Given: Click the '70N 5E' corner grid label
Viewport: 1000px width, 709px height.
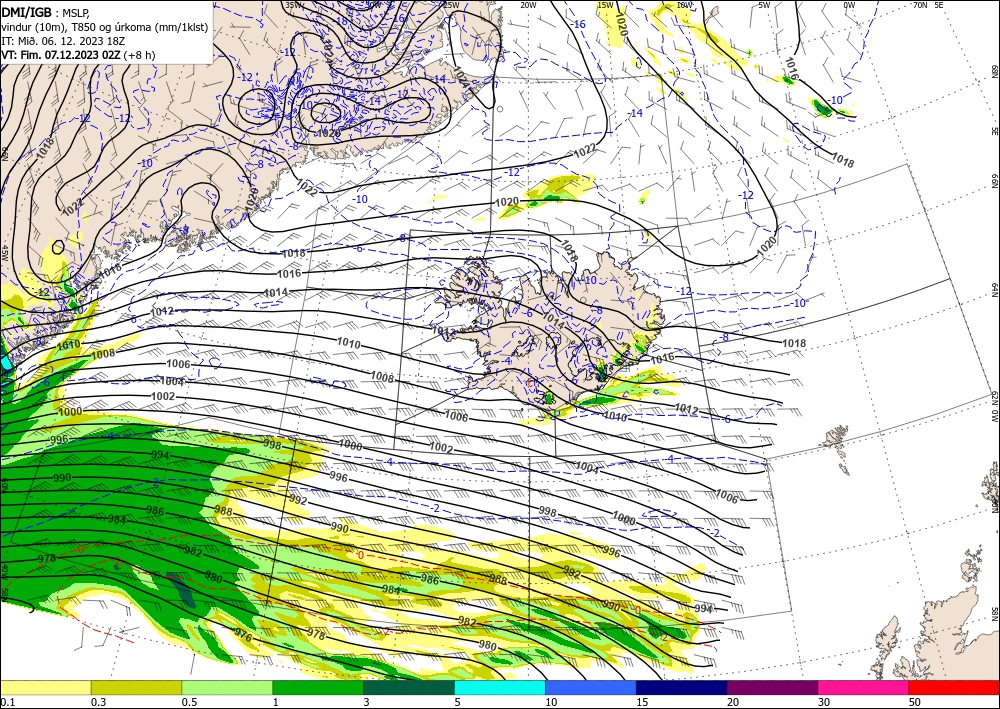Looking at the screenshot, I should (928, 5).
